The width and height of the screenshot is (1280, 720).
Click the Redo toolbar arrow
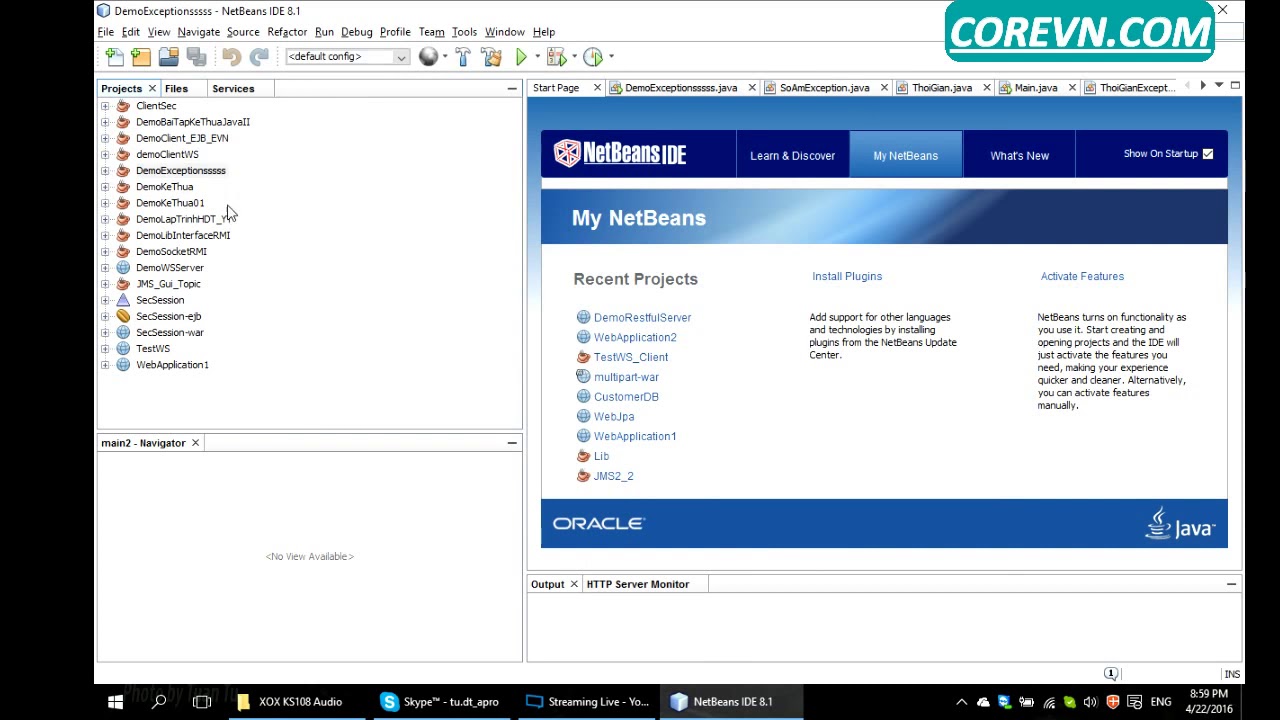(258, 57)
